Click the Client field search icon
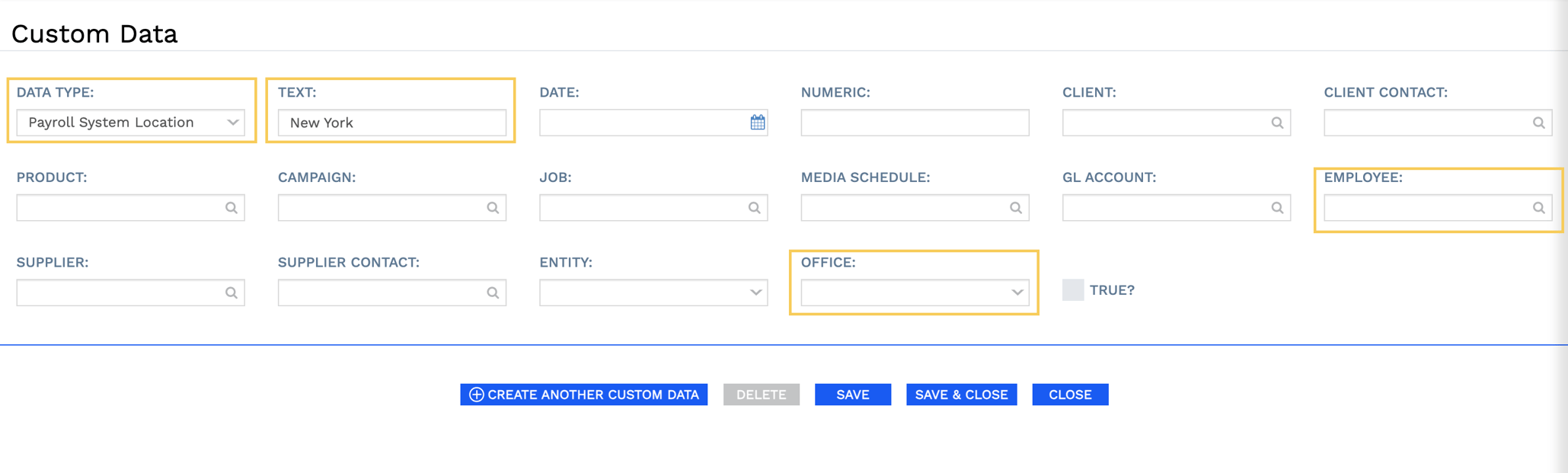The width and height of the screenshot is (1568, 473). pyautogui.click(x=1277, y=123)
